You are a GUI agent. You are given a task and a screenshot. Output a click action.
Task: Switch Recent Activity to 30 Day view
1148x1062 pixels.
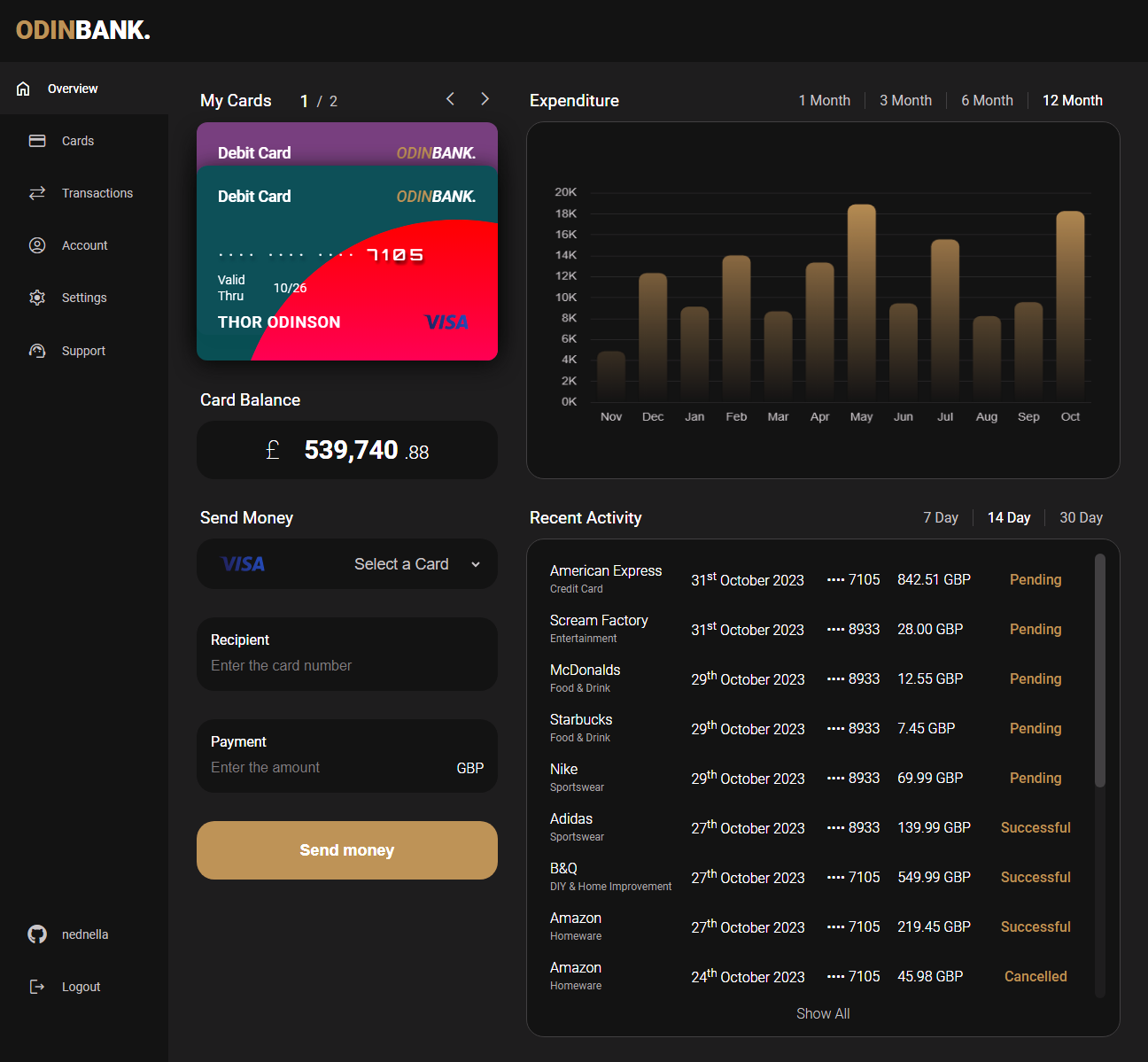tap(1081, 517)
